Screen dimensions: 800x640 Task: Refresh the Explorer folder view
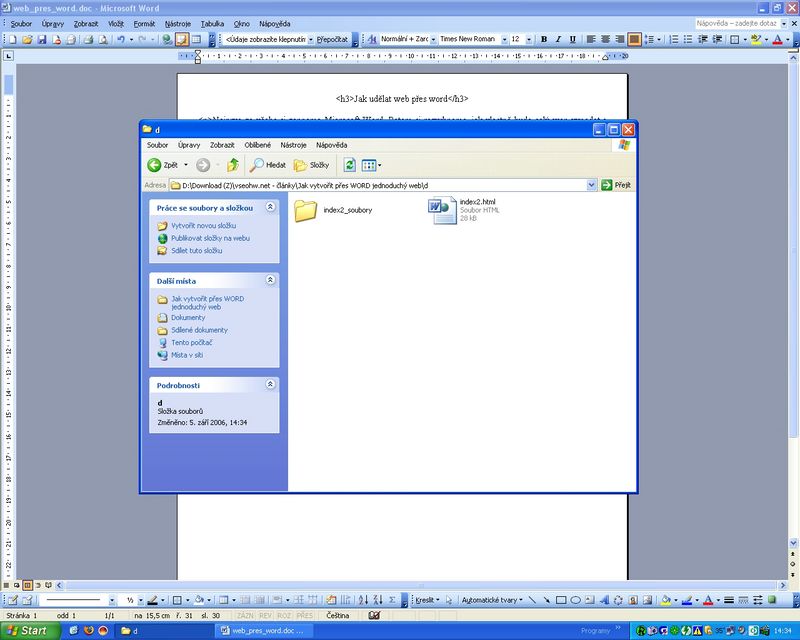coord(349,165)
